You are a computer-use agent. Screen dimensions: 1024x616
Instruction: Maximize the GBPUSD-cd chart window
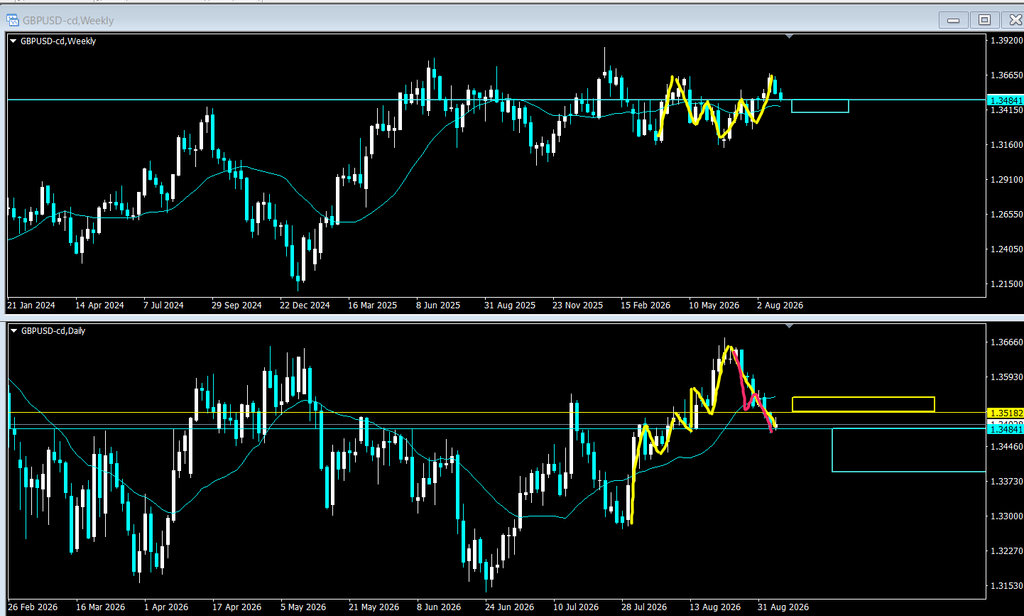[985, 20]
